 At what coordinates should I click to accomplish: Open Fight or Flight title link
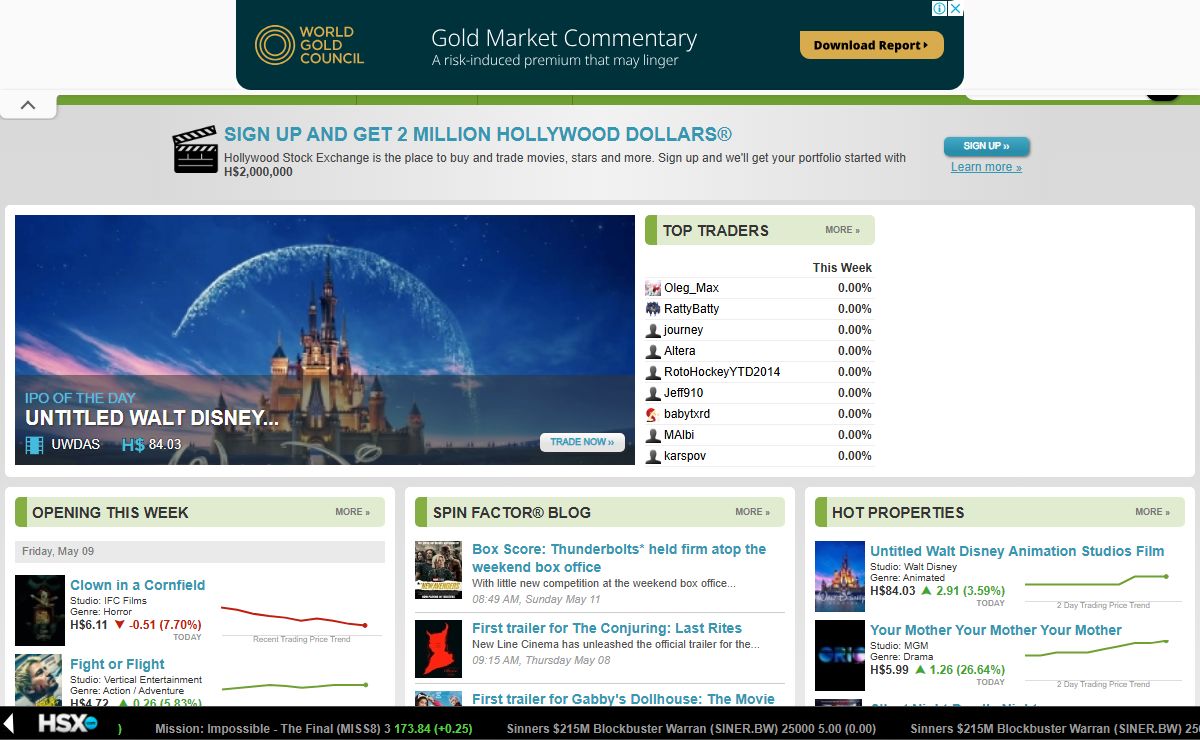117,664
